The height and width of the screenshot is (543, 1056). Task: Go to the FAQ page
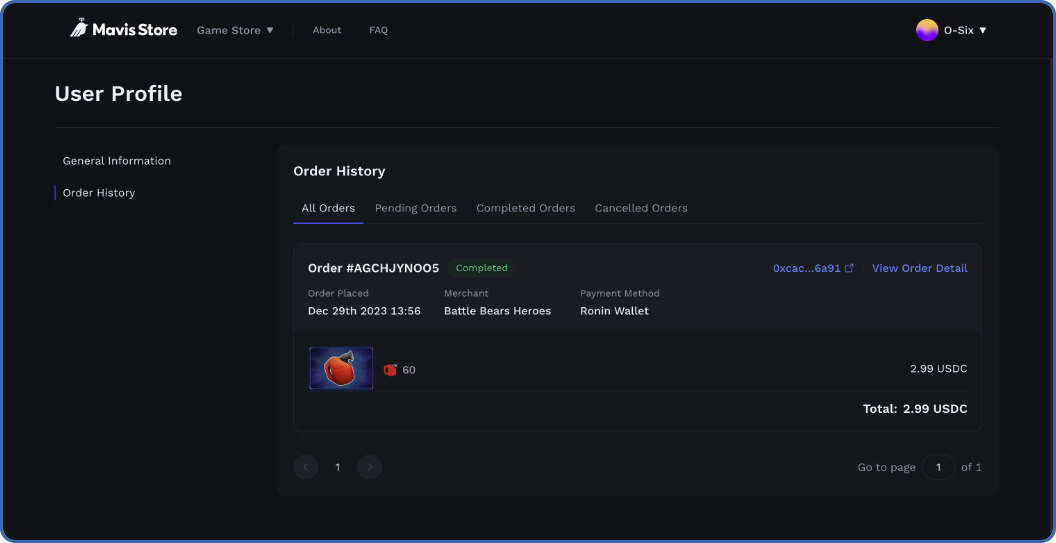pyautogui.click(x=378, y=30)
